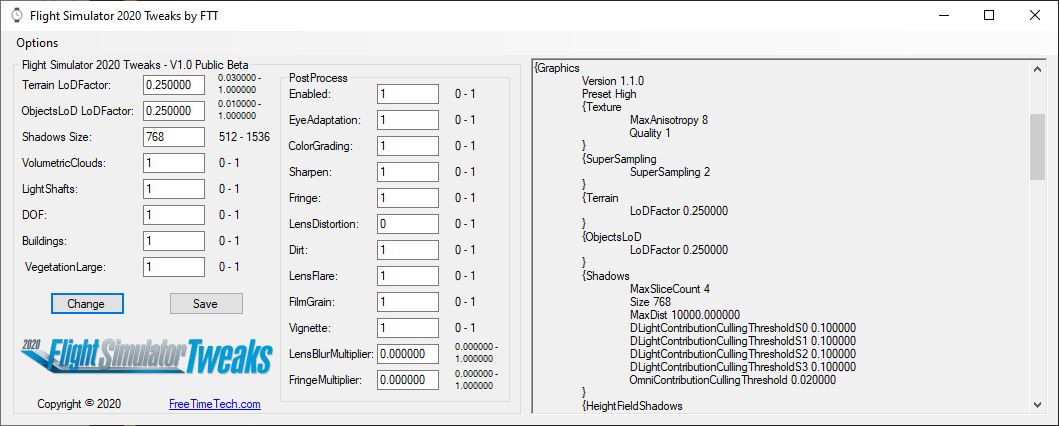The height and width of the screenshot is (426, 1059).
Task: Click the 'SuperSampling 2' config line
Action: click(x=670, y=172)
